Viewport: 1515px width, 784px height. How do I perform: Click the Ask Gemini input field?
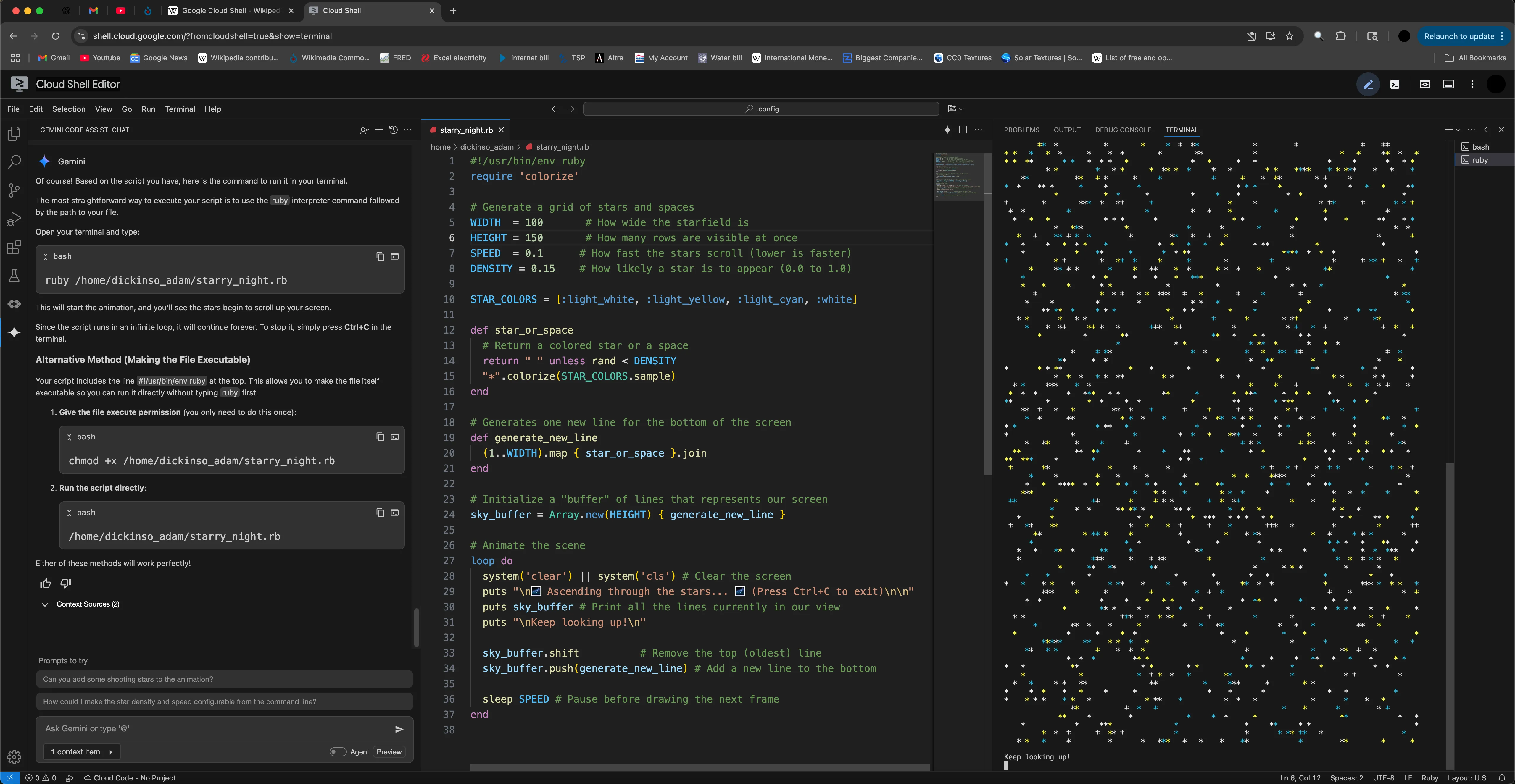pyautogui.click(x=212, y=729)
